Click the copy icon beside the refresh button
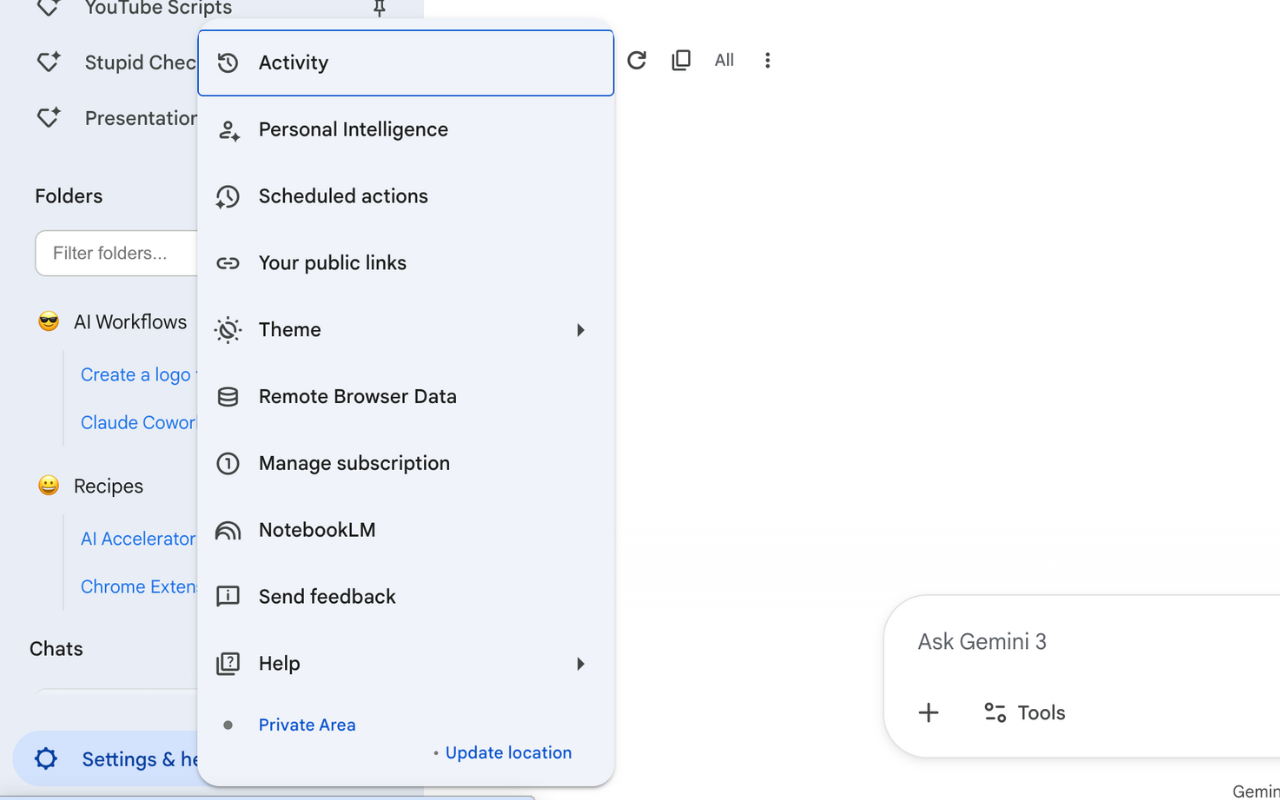 [x=681, y=60]
